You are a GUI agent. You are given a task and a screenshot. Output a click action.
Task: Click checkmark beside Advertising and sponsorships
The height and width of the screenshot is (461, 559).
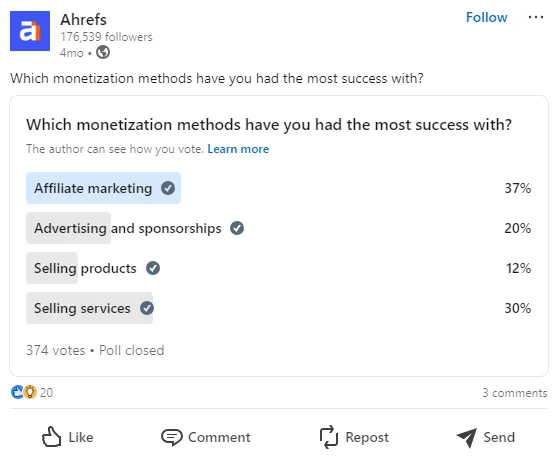tap(237, 228)
